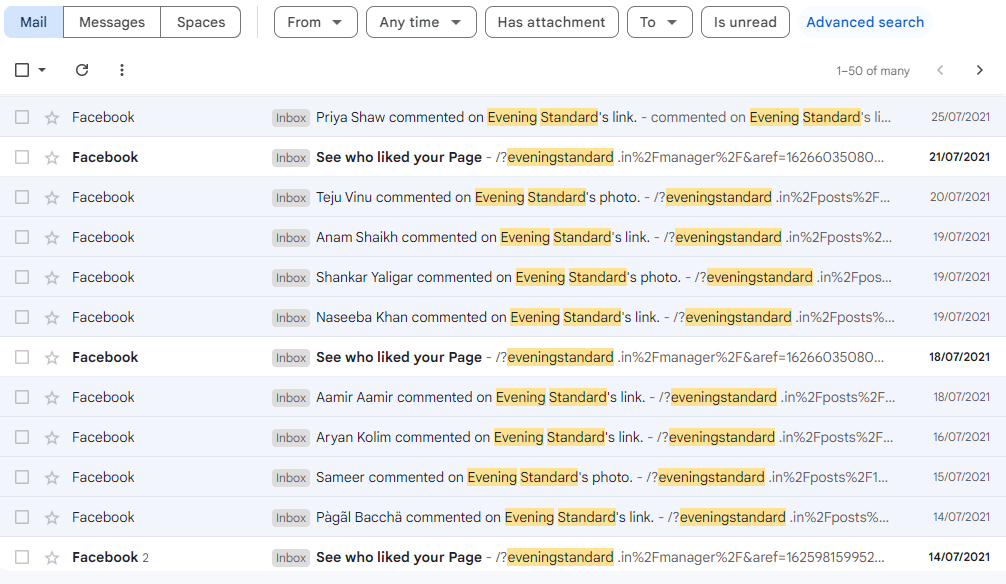Switch to the Messages tab
Screen dimensions: 1006x584
111,21
